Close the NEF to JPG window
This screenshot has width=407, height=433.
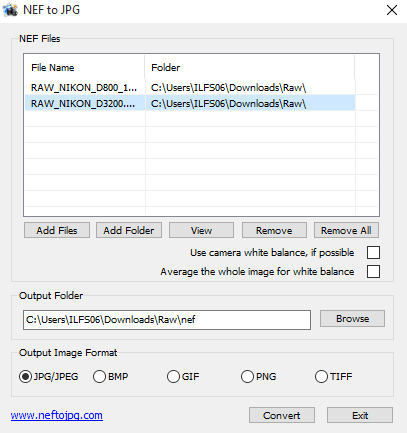pos(392,10)
